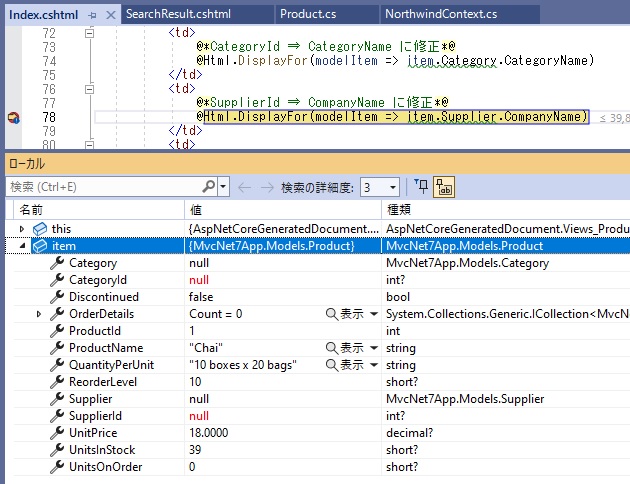Collapse the code block at line 76
The width and height of the screenshot is (630, 484).
[x=90, y=89]
